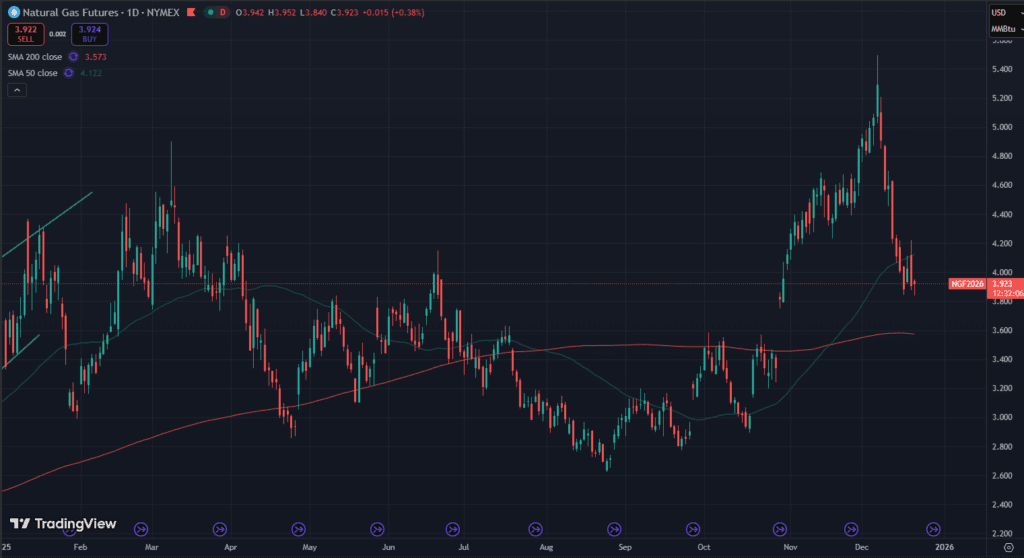Click the SMA 50 indicator refresh icon
Image resolution: width=1024 pixels, height=558 pixels.
(x=69, y=73)
